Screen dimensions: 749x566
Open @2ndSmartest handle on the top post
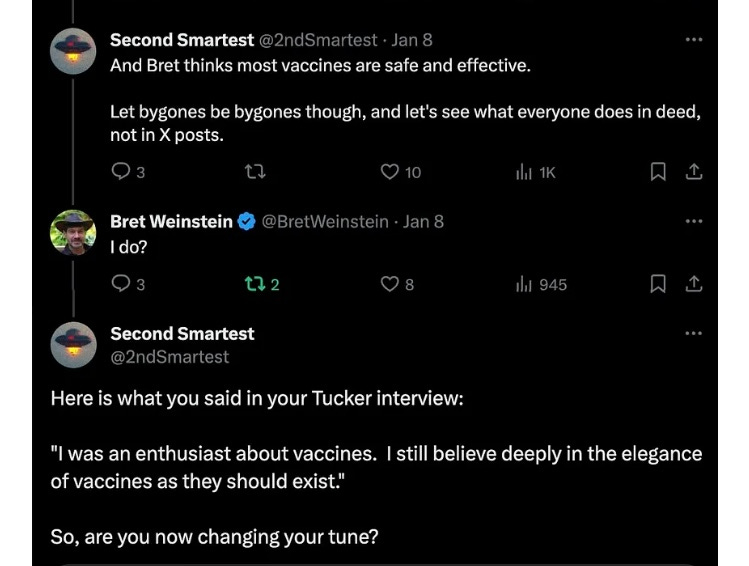(x=318, y=40)
